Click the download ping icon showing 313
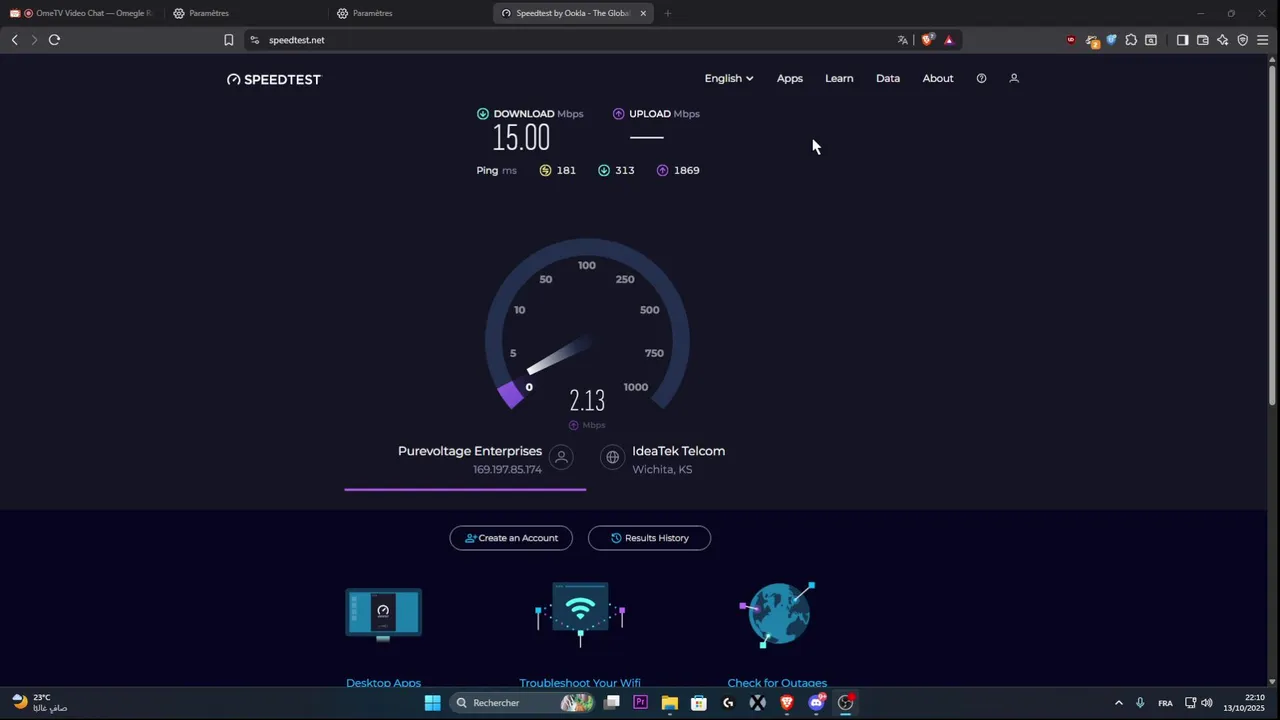The height and width of the screenshot is (720, 1280). 604,170
